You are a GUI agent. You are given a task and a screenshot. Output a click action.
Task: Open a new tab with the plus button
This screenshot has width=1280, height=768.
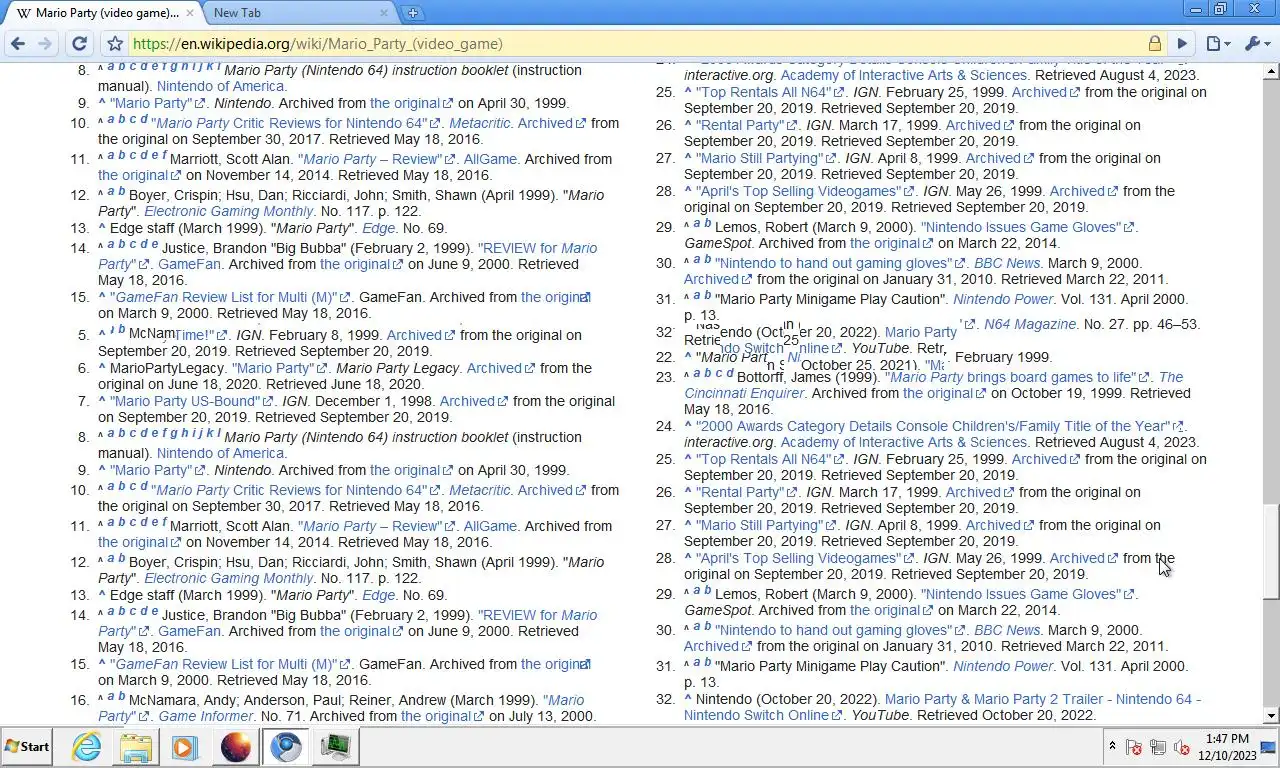click(x=412, y=13)
